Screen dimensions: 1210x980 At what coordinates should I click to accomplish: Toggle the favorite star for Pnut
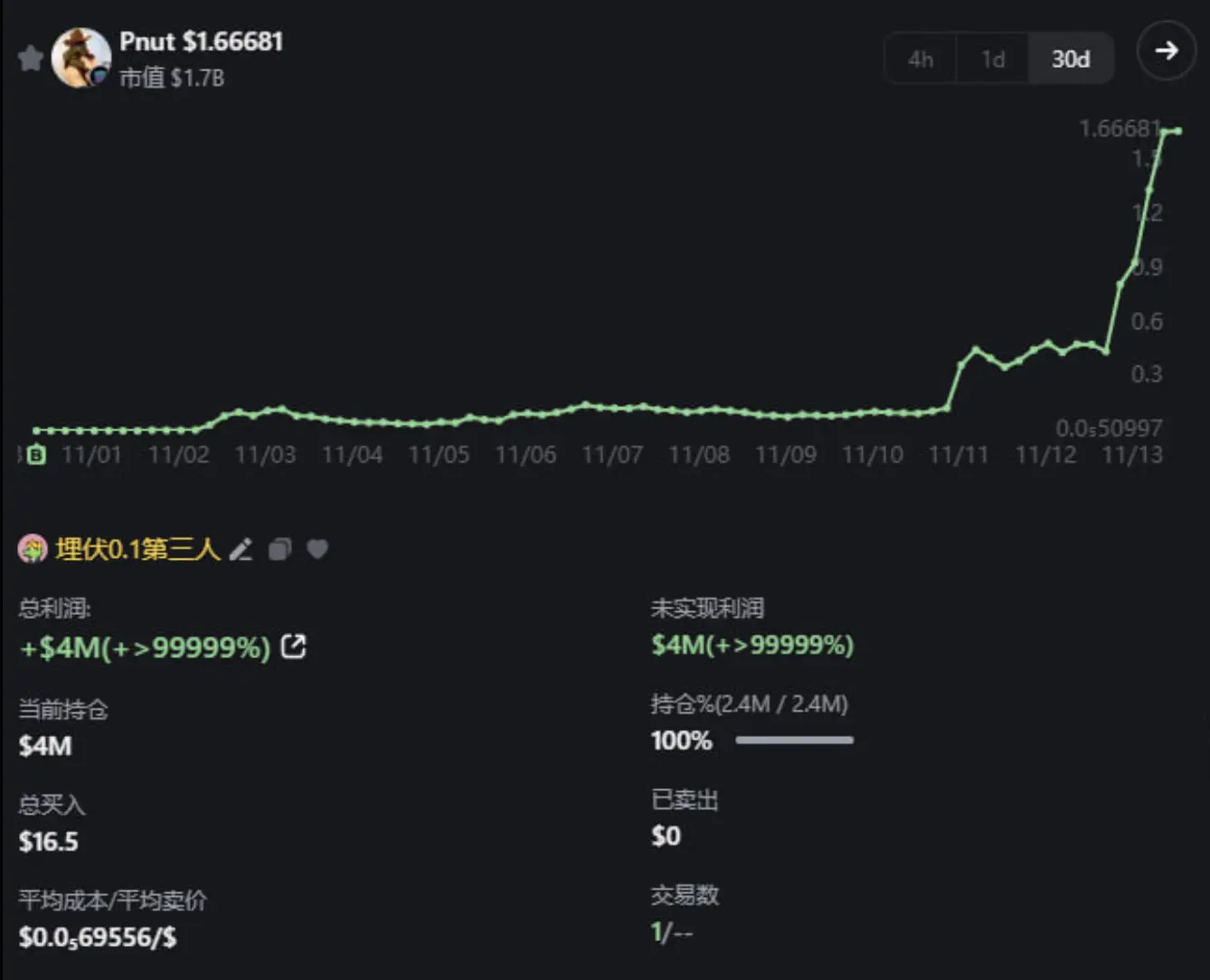point(30,56)
